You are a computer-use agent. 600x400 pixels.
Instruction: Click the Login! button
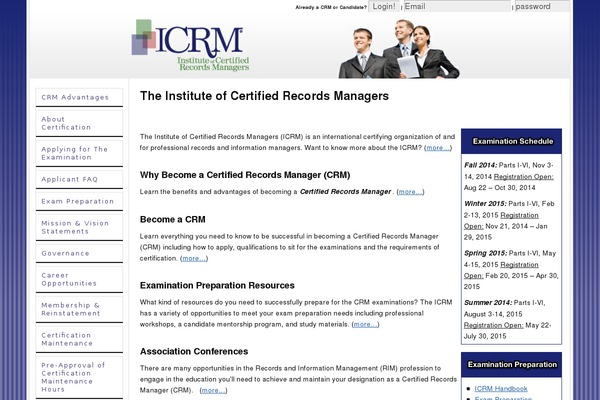click(384, 6)
